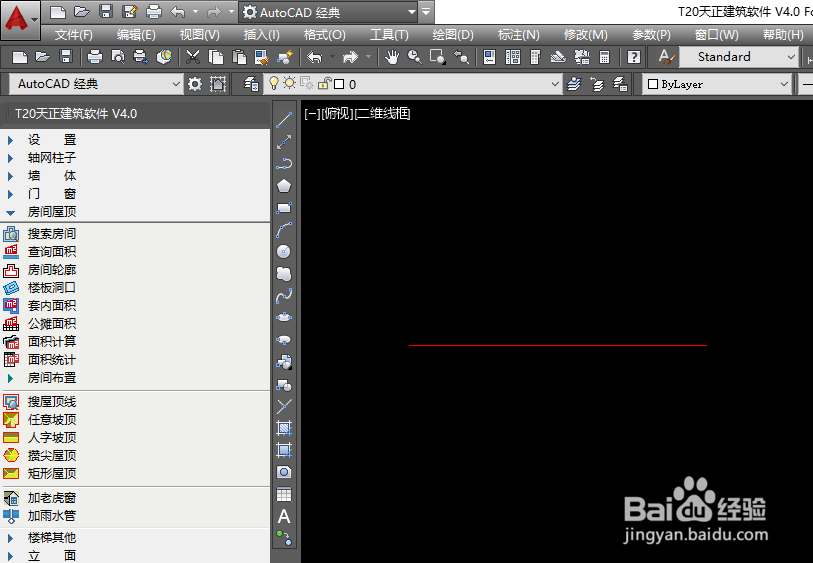Open the 绘图(D) menu
Screen dimensions: 813x563
click(x=453, y=35)
